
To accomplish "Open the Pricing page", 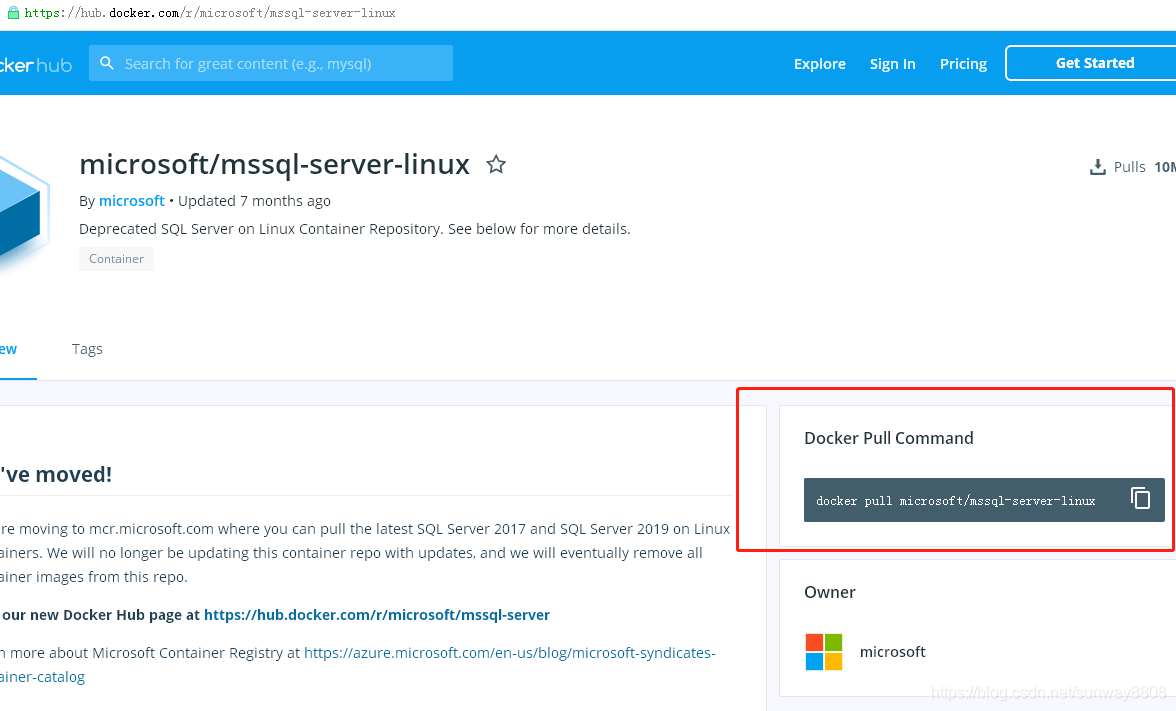I will tap(962, 63).
